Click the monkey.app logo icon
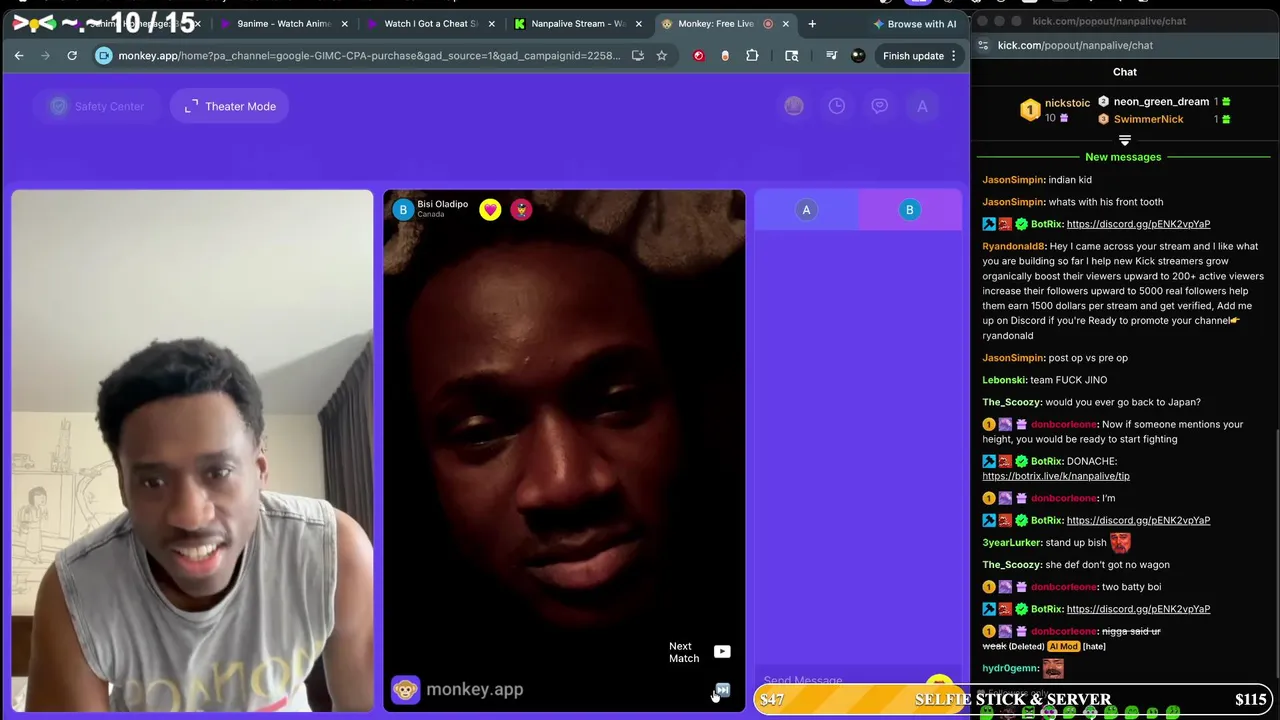The width and height of the screenshot is (1280, 720). coord(405,689)
